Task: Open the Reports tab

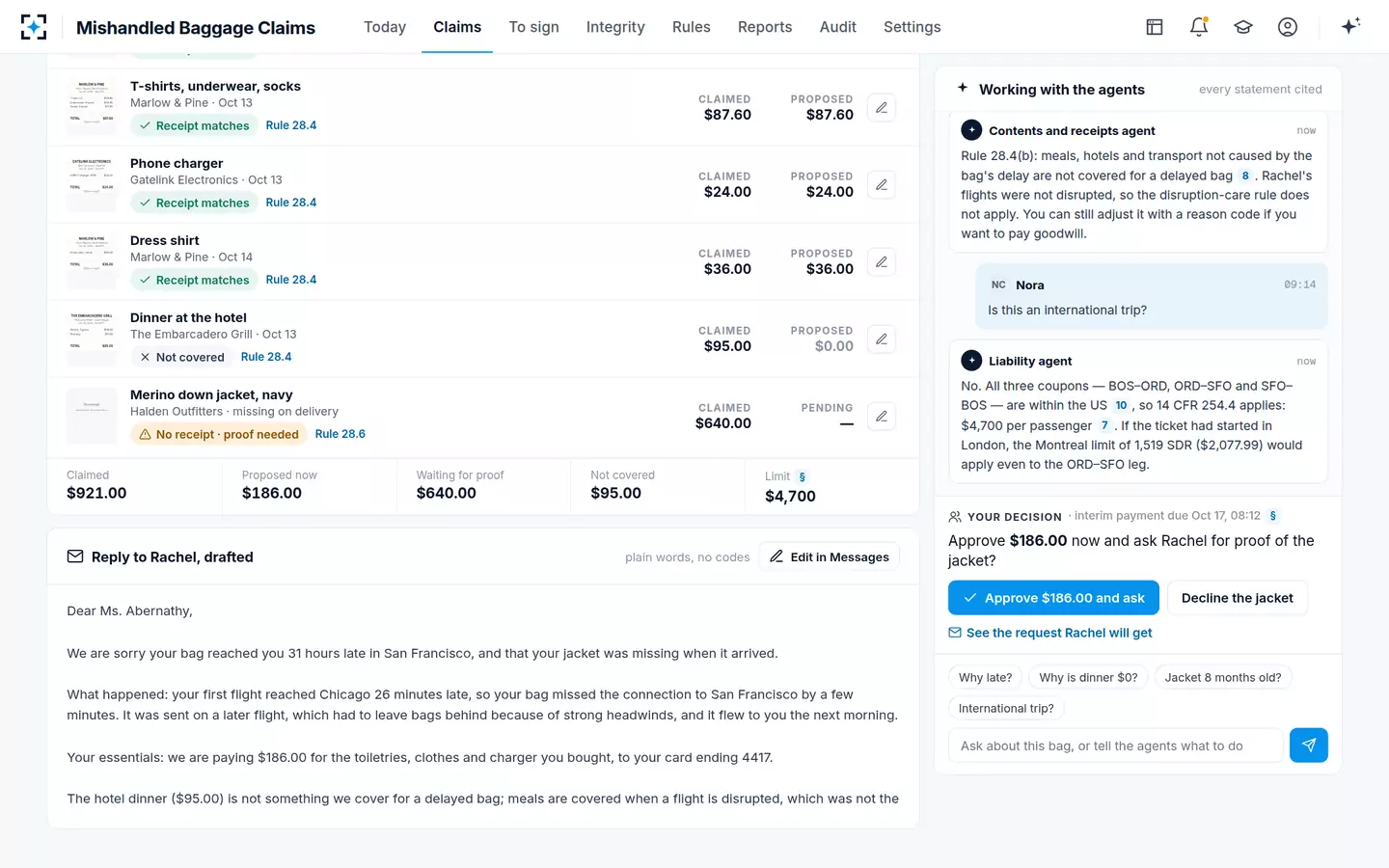Action: click(765, 27)
